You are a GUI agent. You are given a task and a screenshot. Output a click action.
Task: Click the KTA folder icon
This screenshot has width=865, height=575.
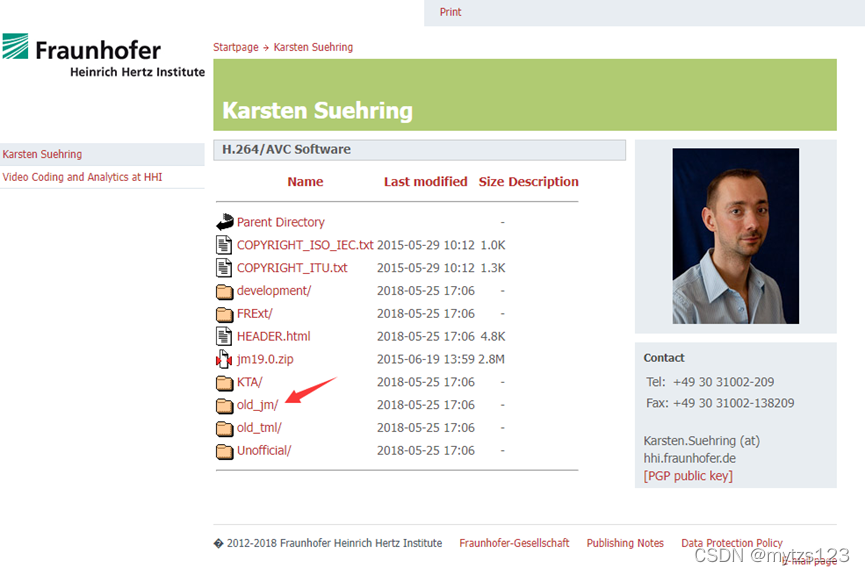pos(224,382)
